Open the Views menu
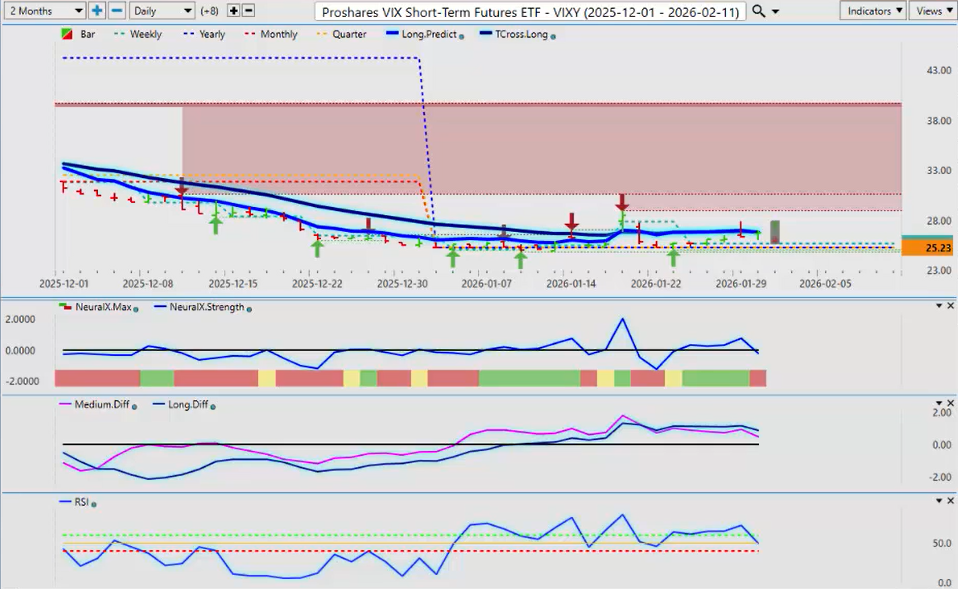Viewport: 958px width, 589px height. coord(932,10)
